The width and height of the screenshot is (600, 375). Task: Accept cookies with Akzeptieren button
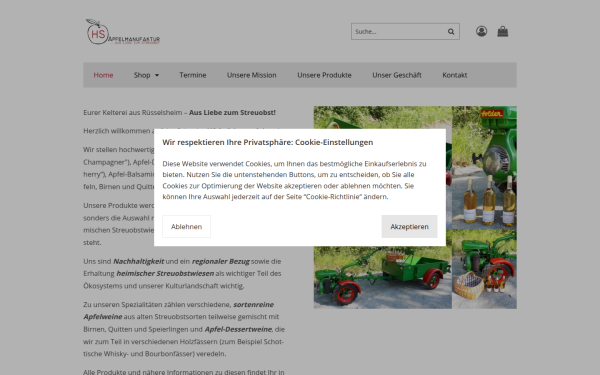(x=409, y=227)
